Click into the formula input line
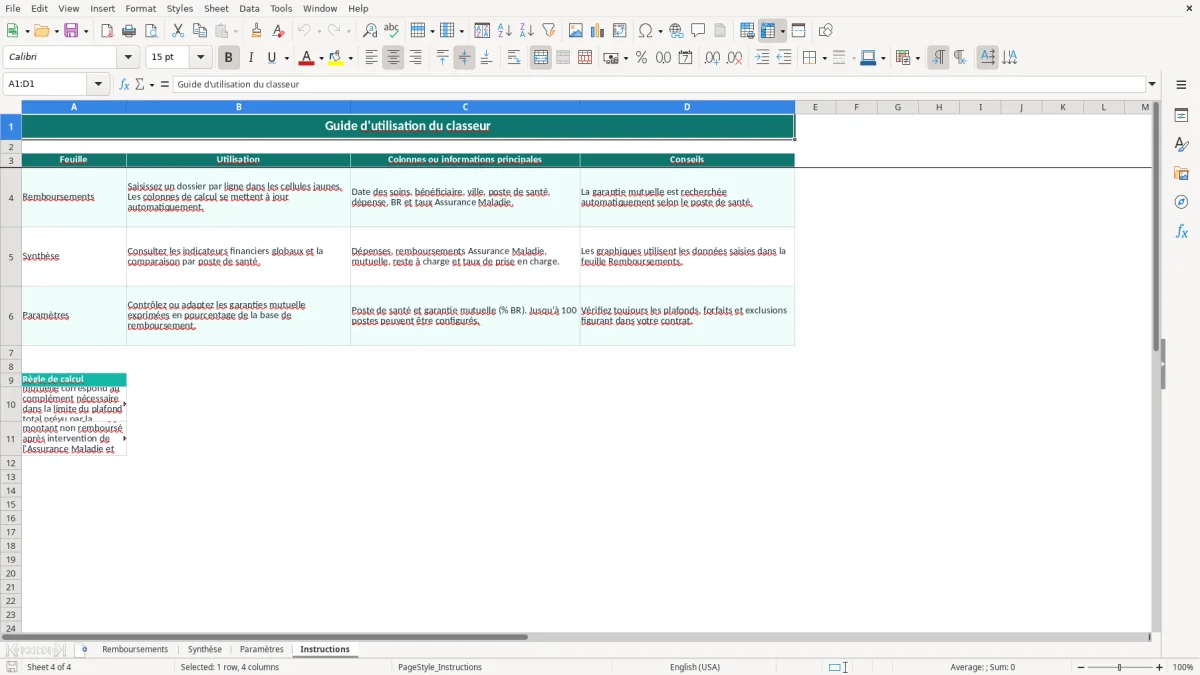This screenshot has width=1200, height=675. 660,84
